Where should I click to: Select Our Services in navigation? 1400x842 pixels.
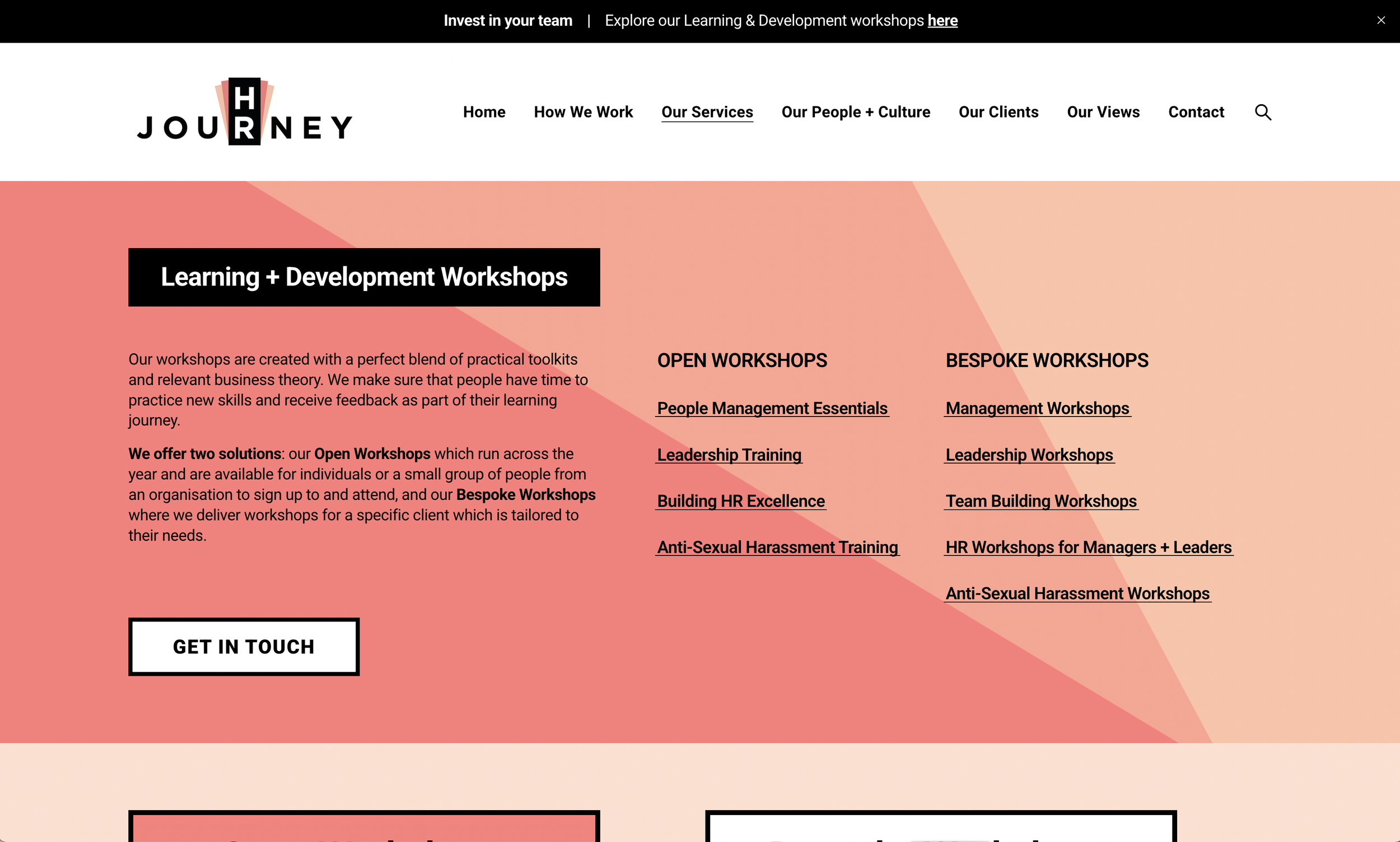(x=707, y=113)
